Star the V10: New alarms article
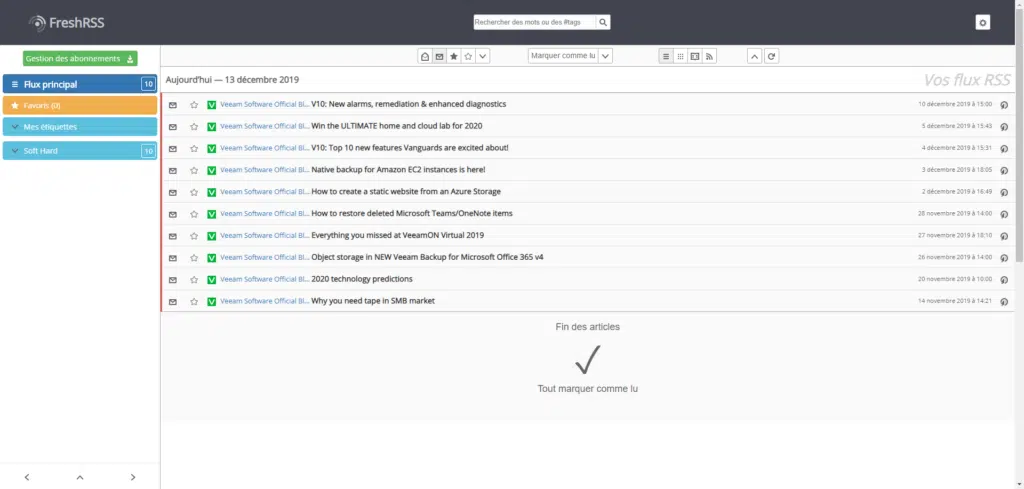Viewport: 1024px width, 489px height. [194, 104]
